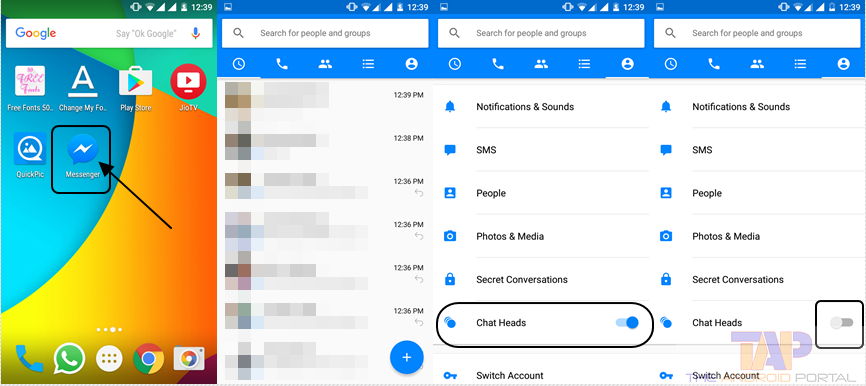Tap the bell icon where Chat Heads is off
The width and height of the screenshot is (866, 386).
(x=666, y=107)
